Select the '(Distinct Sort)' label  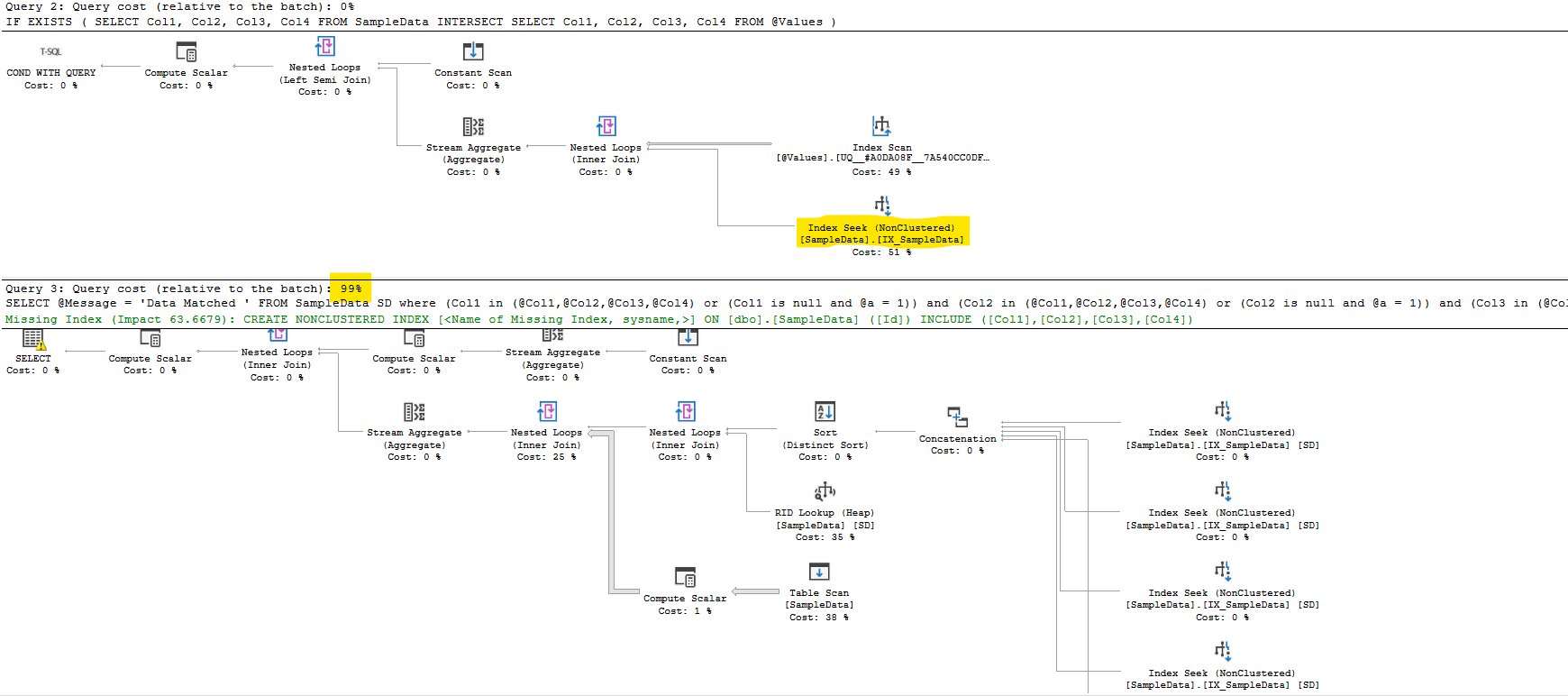tap(825, 445)
